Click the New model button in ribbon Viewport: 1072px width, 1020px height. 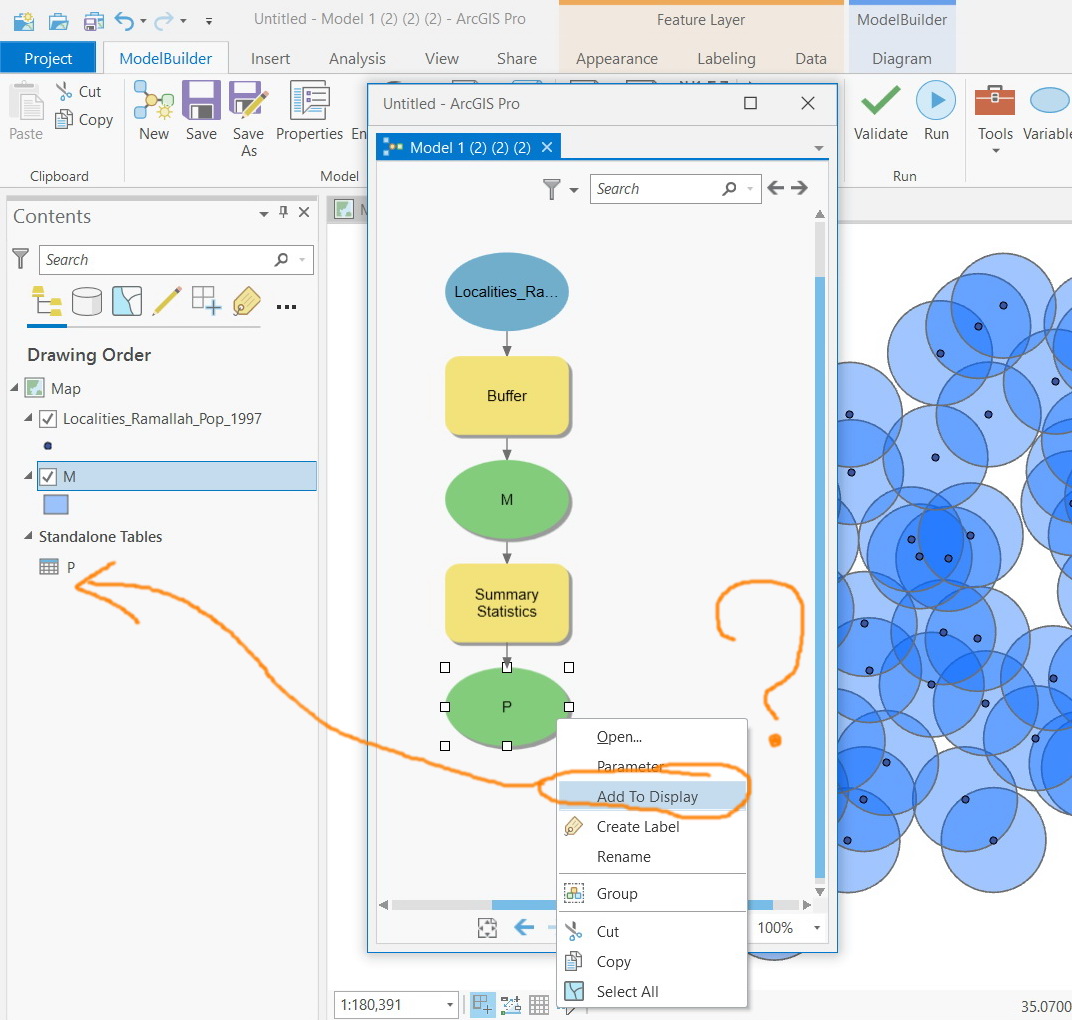(154, 111)
